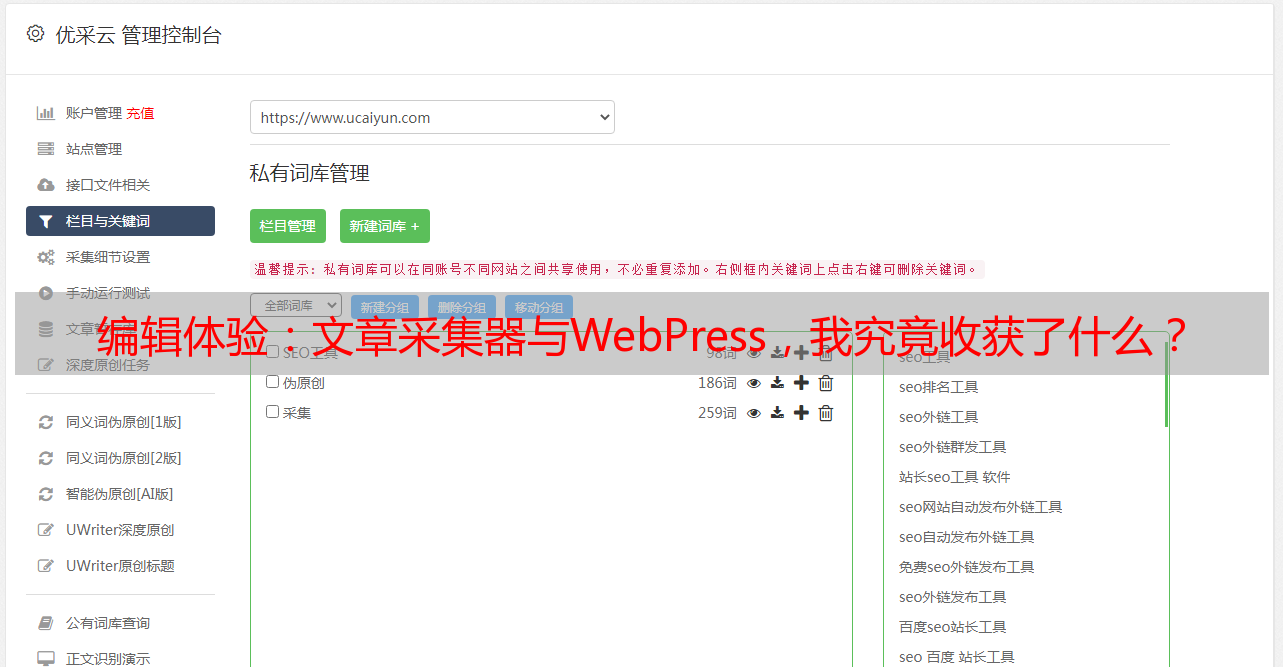Select keyword seo 百度 站长工具
1283x667 pixels.
956,657
